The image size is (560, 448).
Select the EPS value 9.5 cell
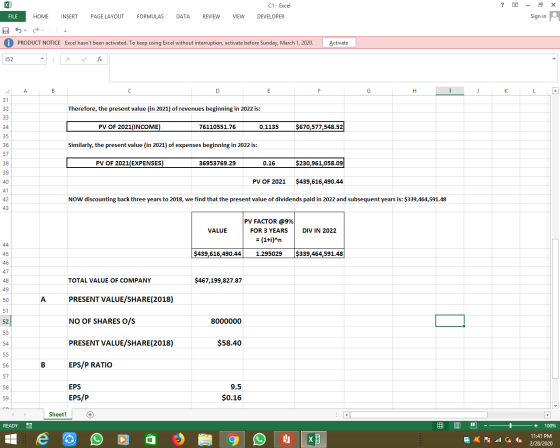[x=217, y=387]
